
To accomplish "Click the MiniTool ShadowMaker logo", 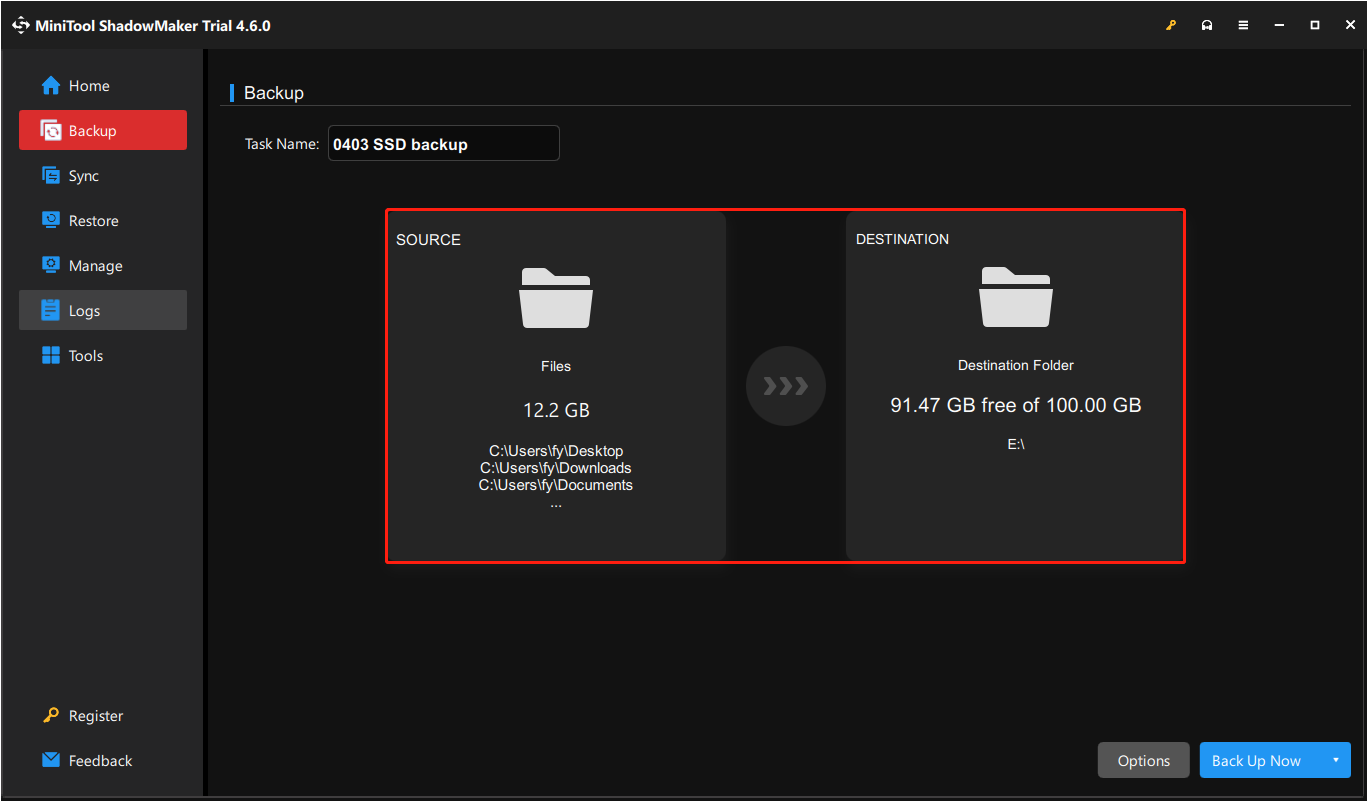I will [21, 25].
